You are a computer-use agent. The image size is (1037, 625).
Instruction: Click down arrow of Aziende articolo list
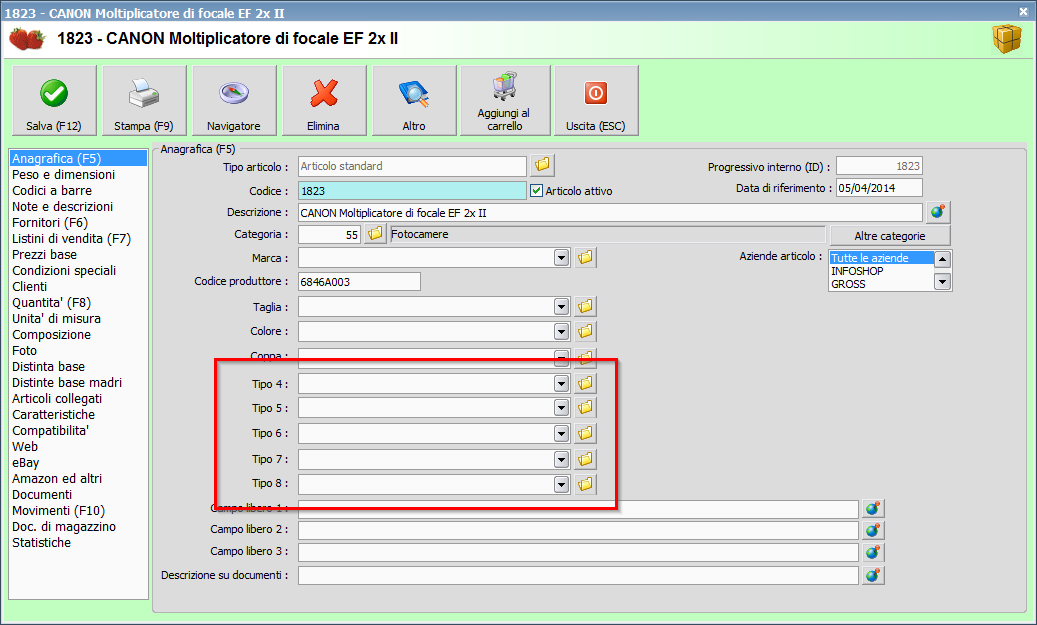pos(942,282)
